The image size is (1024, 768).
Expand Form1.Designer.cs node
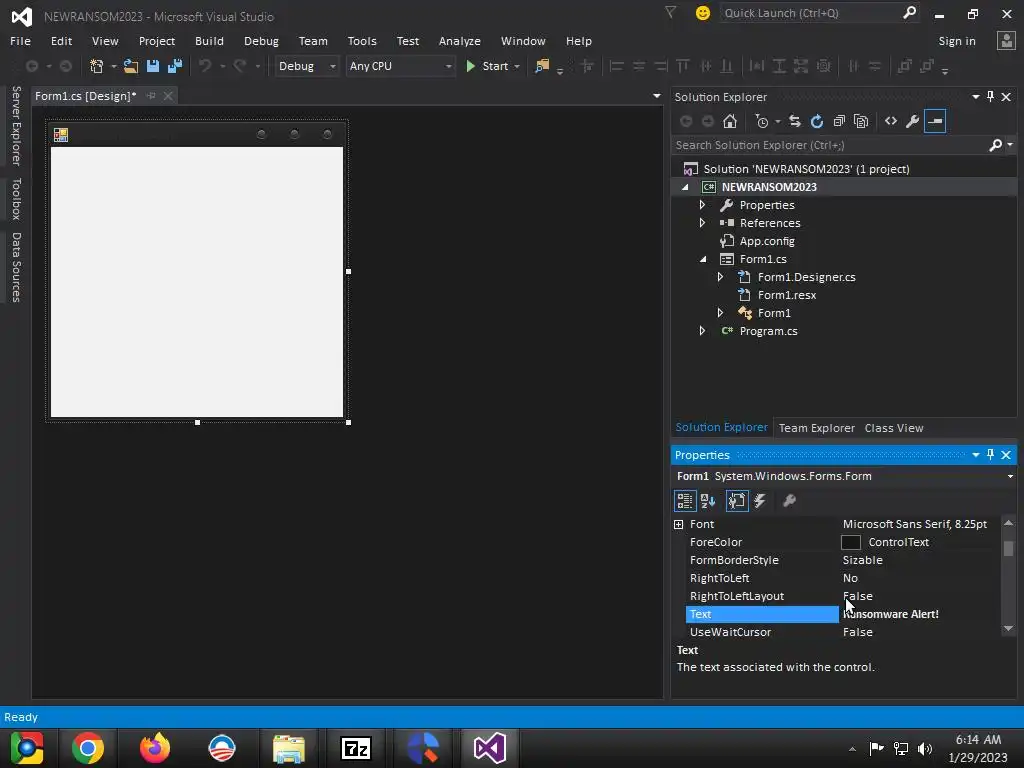tap(720, 277)
